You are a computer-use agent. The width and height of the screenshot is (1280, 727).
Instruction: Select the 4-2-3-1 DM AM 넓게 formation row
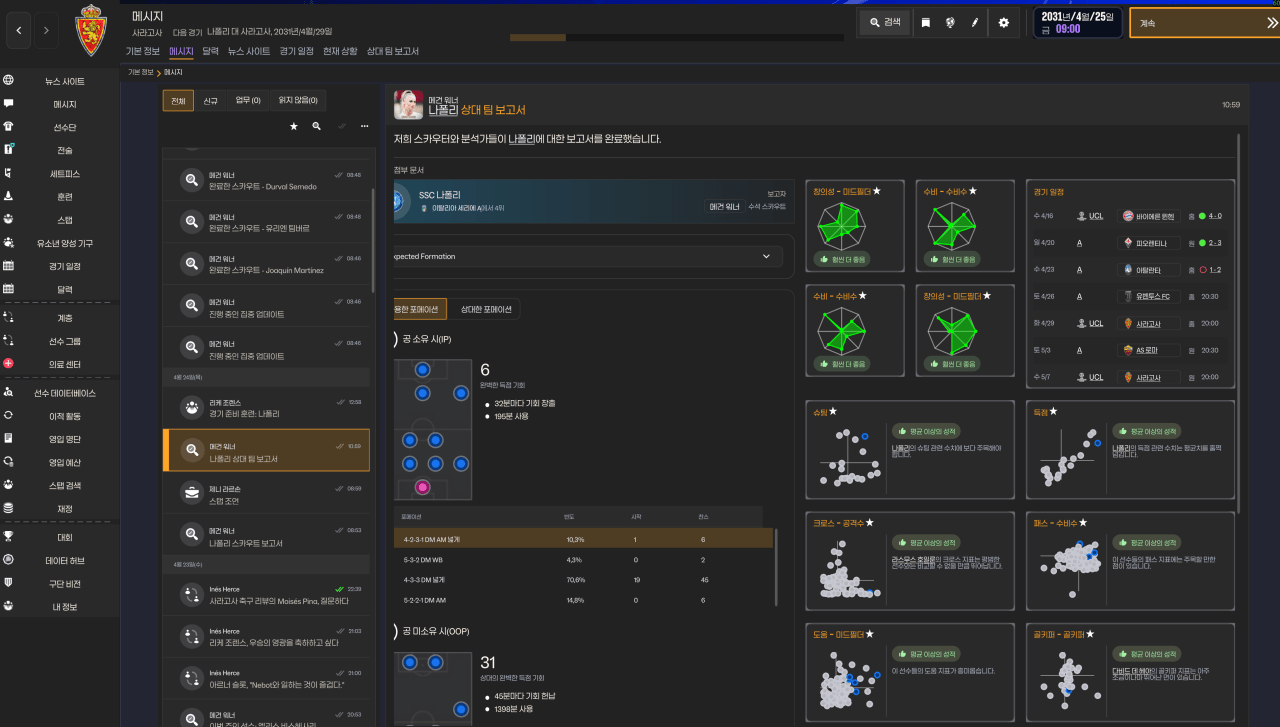point(584,538)
